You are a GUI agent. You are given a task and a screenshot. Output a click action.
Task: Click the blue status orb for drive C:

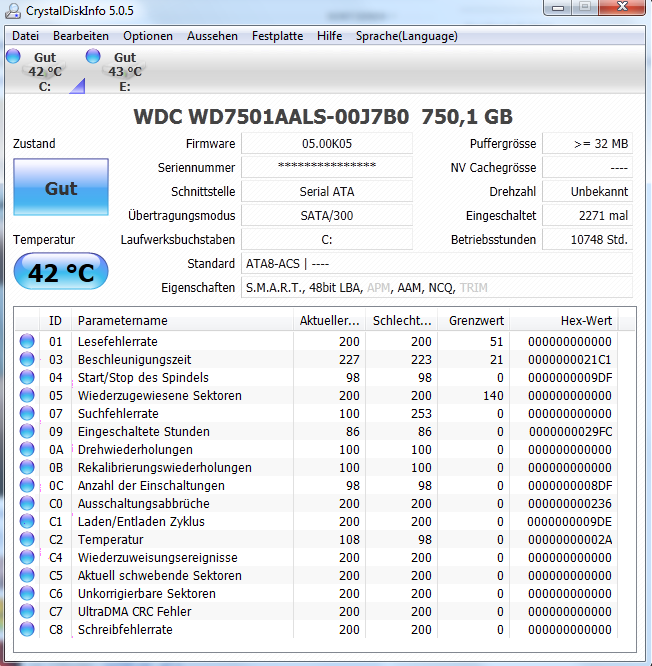click(13, 56)
